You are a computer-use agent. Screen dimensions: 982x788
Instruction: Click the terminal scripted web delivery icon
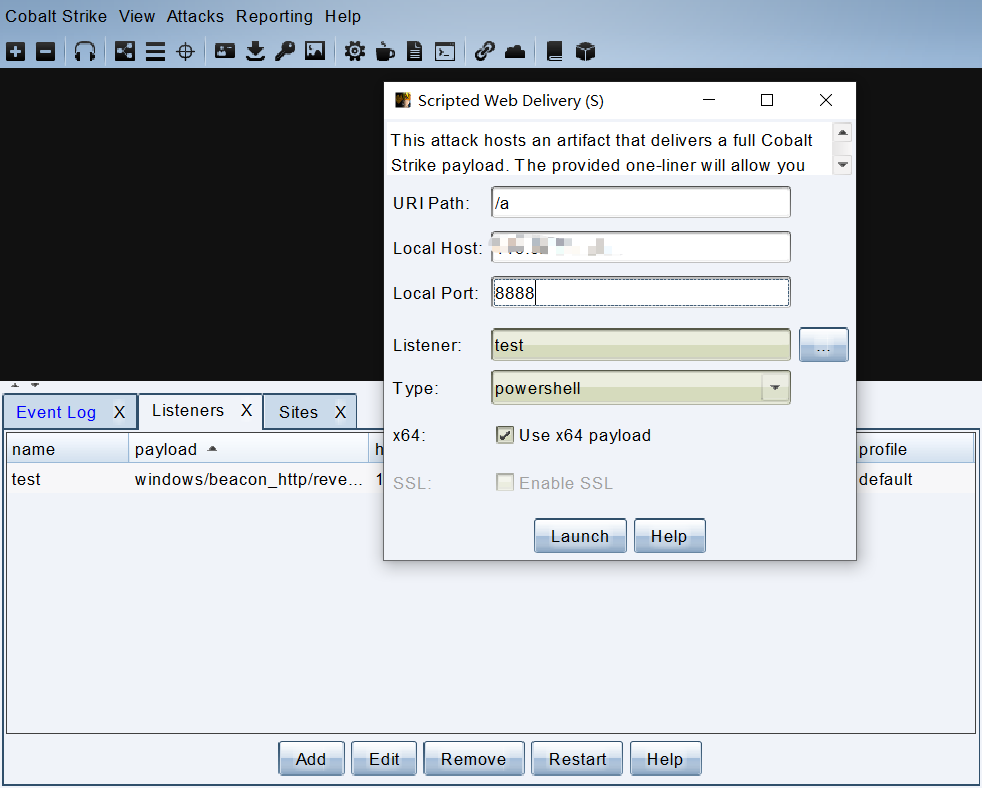coord(445,51)
